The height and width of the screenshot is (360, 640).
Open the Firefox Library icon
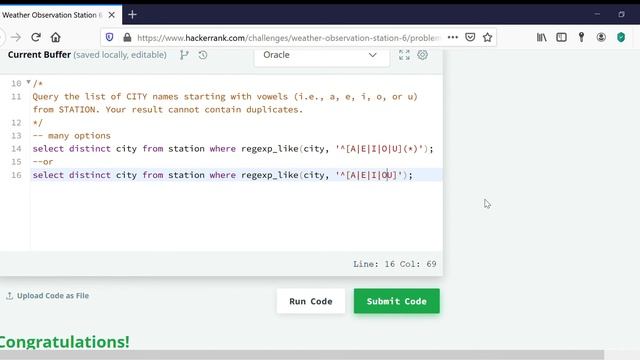[x=542, y=38]
